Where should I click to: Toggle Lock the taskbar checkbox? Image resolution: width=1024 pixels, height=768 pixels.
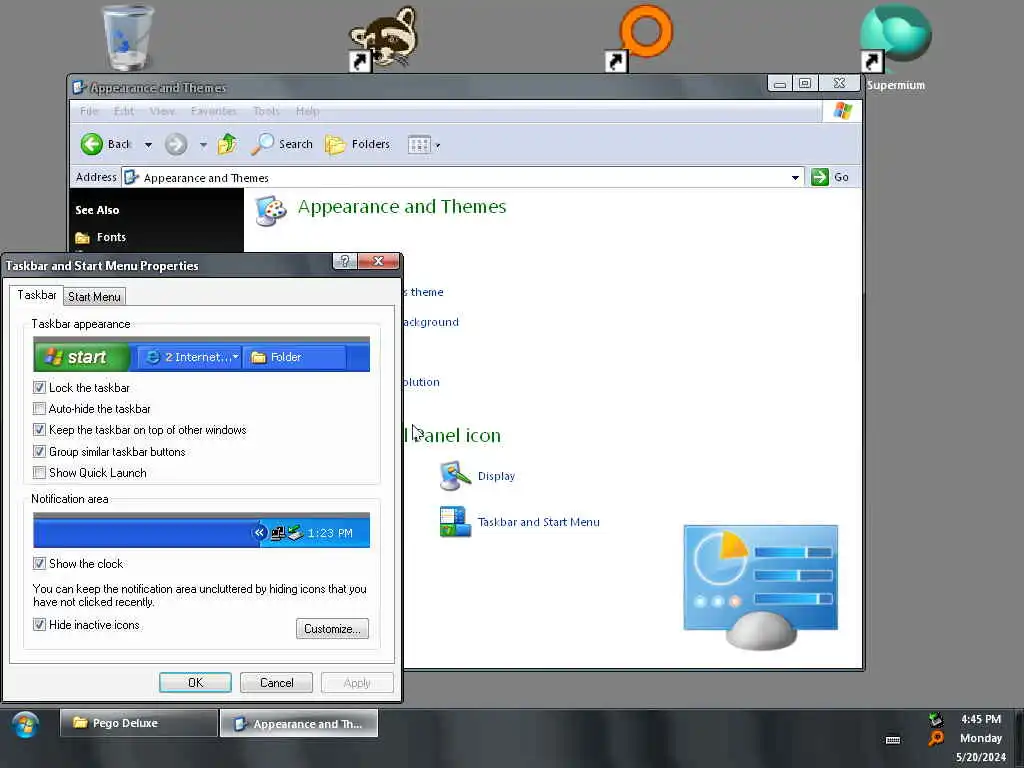click(39, 387)
